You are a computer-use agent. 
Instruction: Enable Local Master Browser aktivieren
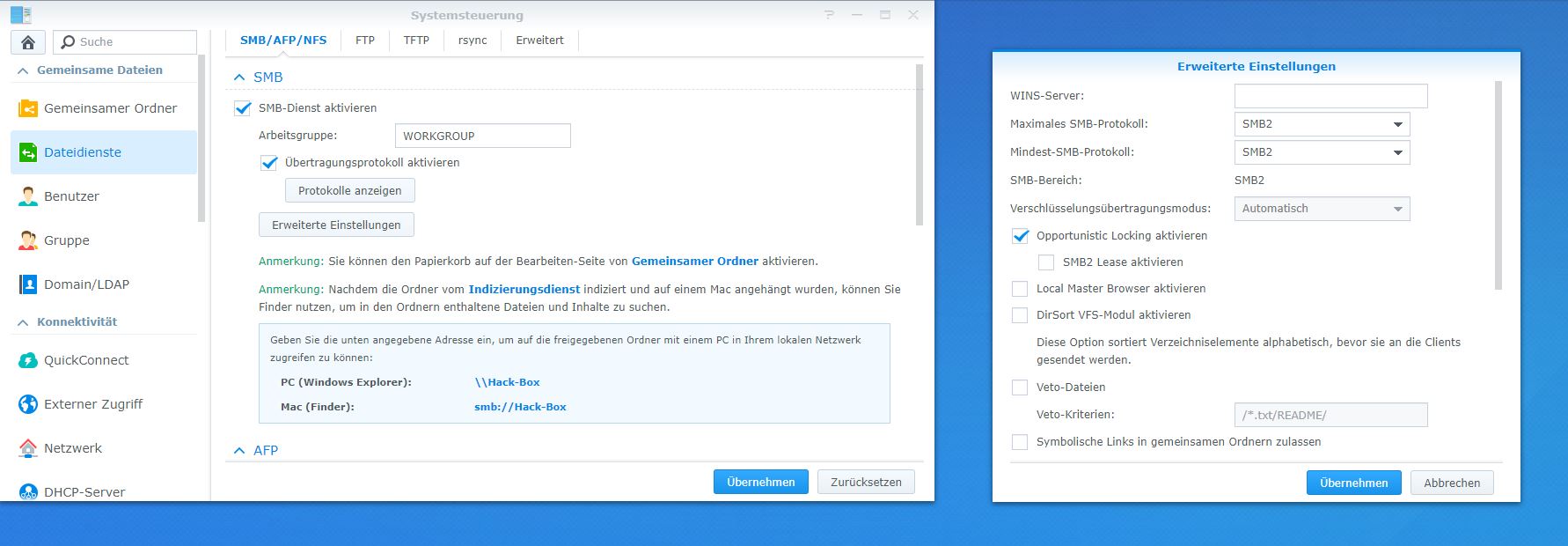click(1020, 289)
